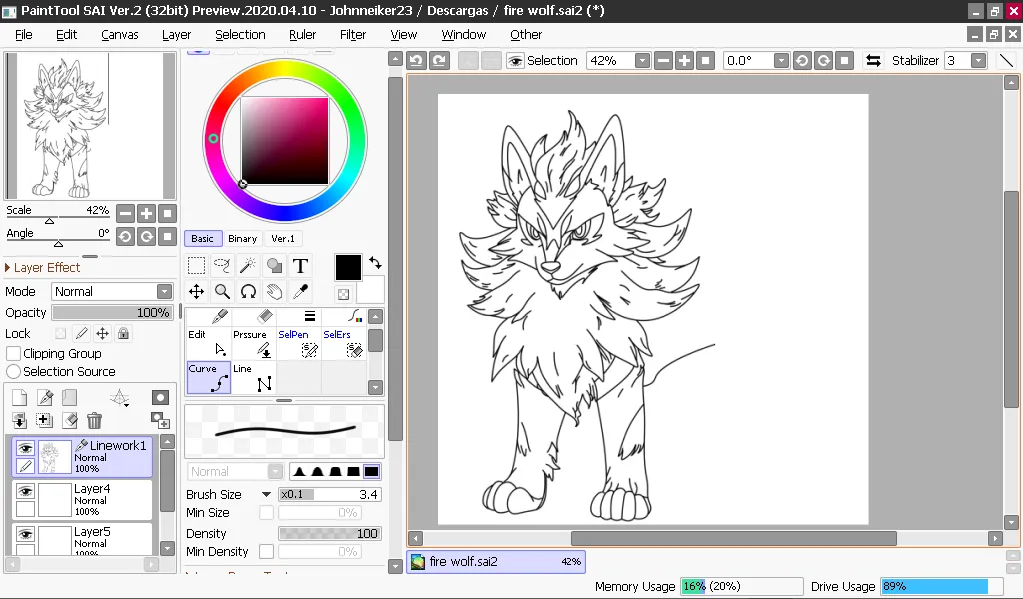
Task: Select the Prssure linework tool
Action: point(254,343)
